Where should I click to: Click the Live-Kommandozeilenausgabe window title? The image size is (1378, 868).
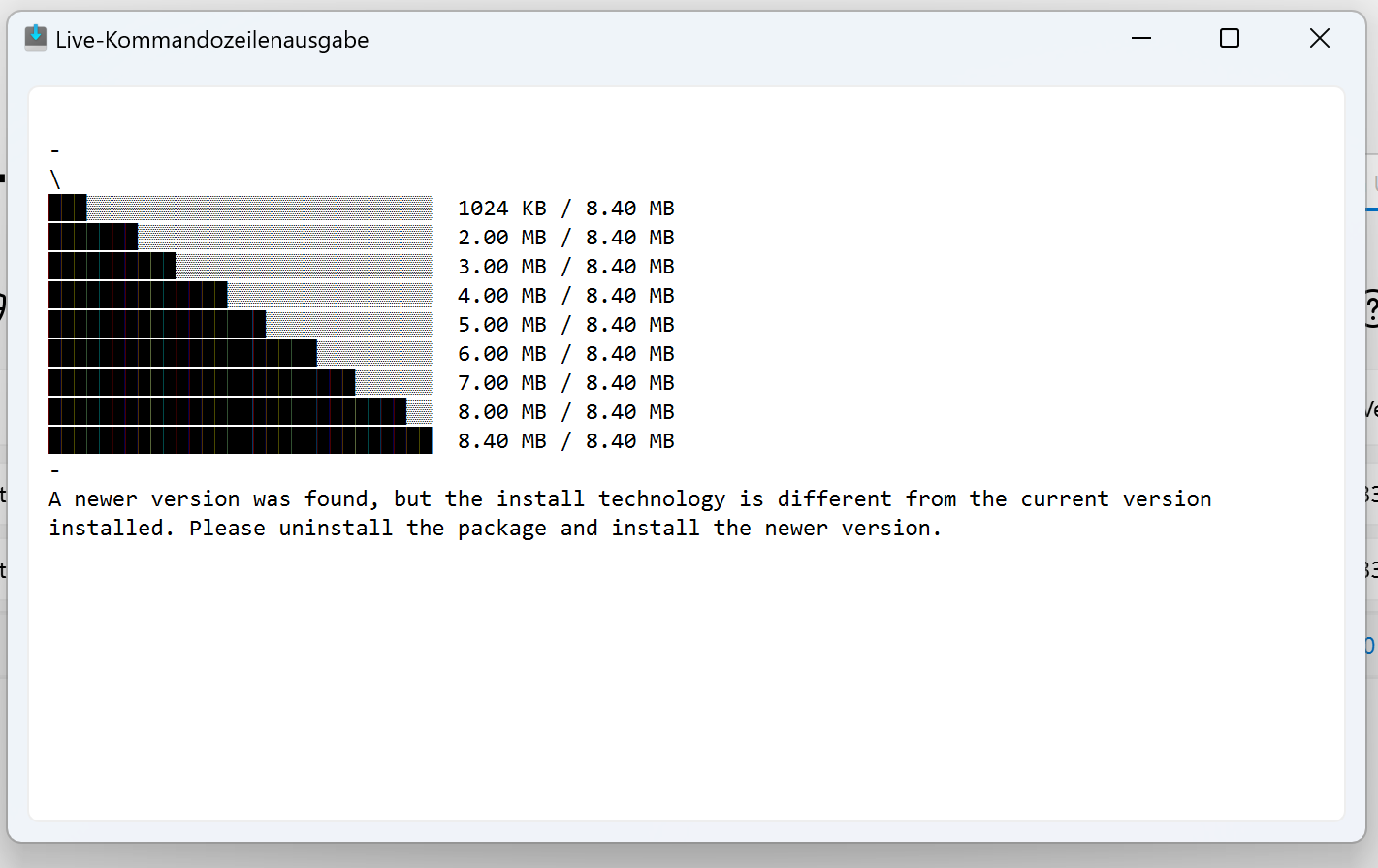(x=212, y=40)
